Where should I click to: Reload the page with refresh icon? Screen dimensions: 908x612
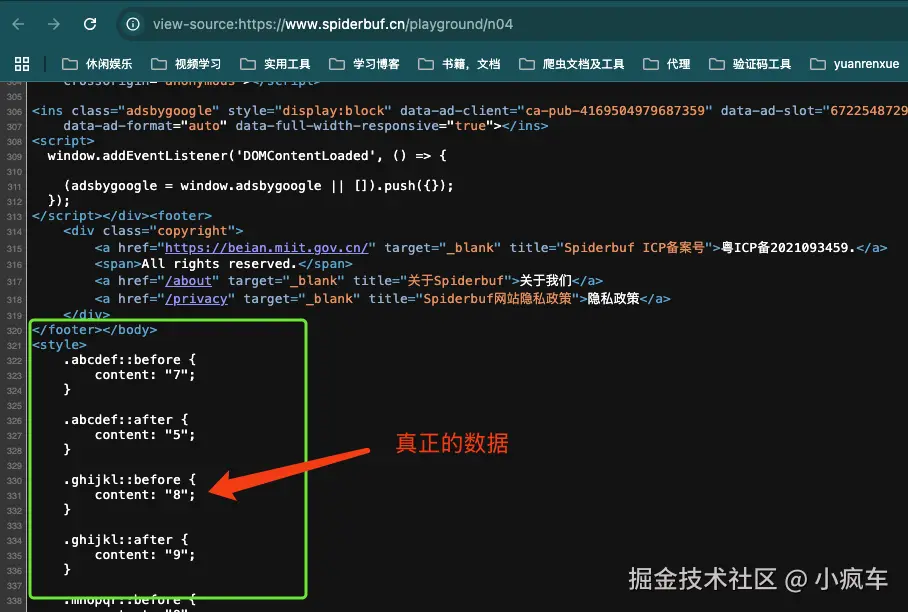point(90,24)
